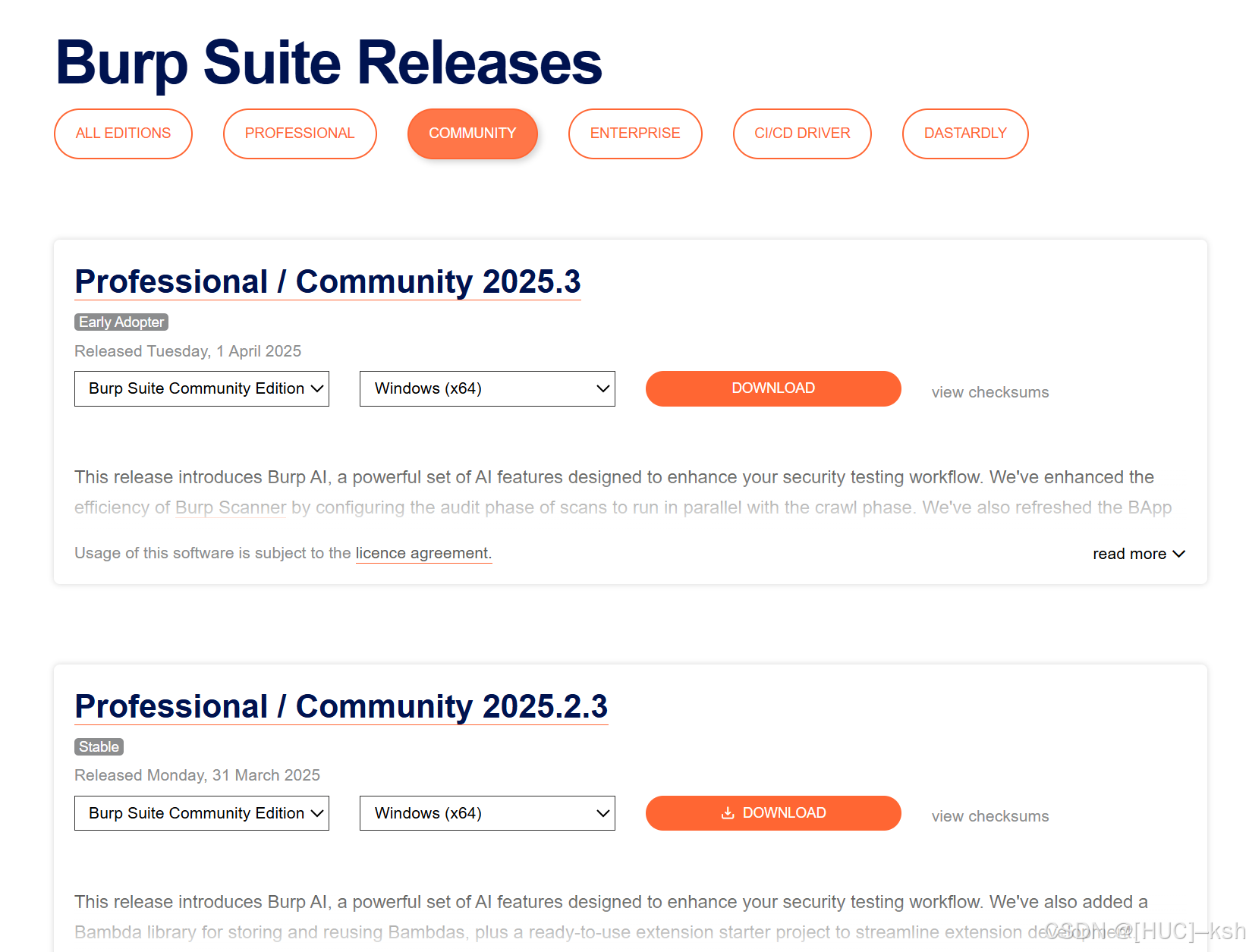Open the Windows (x64) platform dropdown for 2025.3
This screenshot has width=1249, height=952.
(487, 388)
